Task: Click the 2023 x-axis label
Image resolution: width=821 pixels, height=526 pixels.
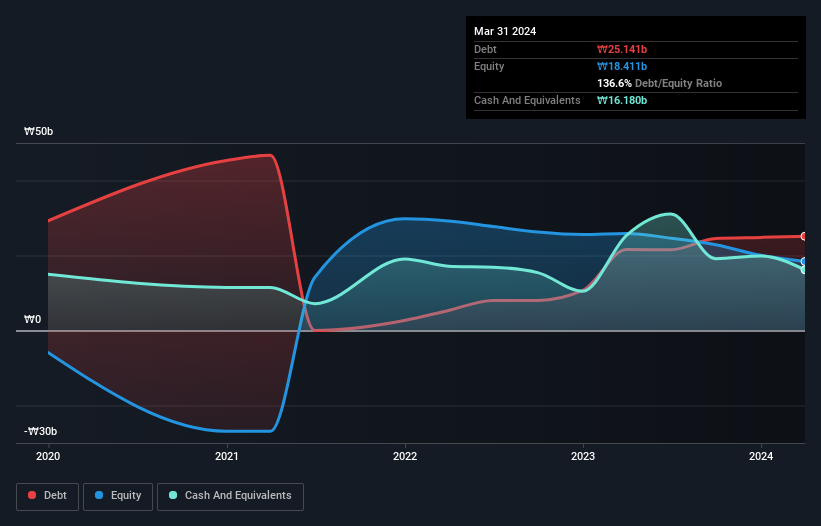Action: click(x=583, y=456)
